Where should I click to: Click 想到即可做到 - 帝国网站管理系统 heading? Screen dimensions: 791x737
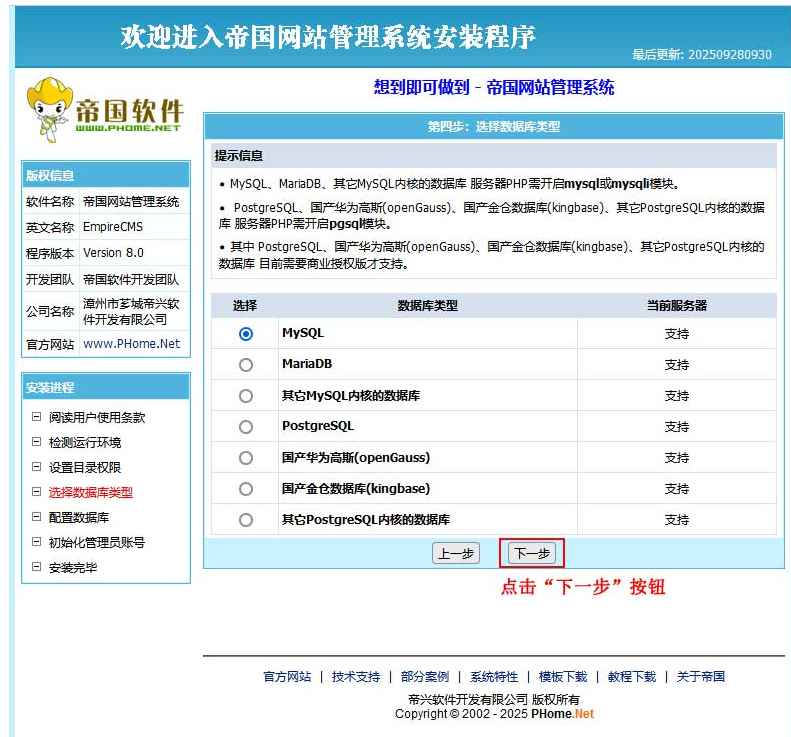494,87
